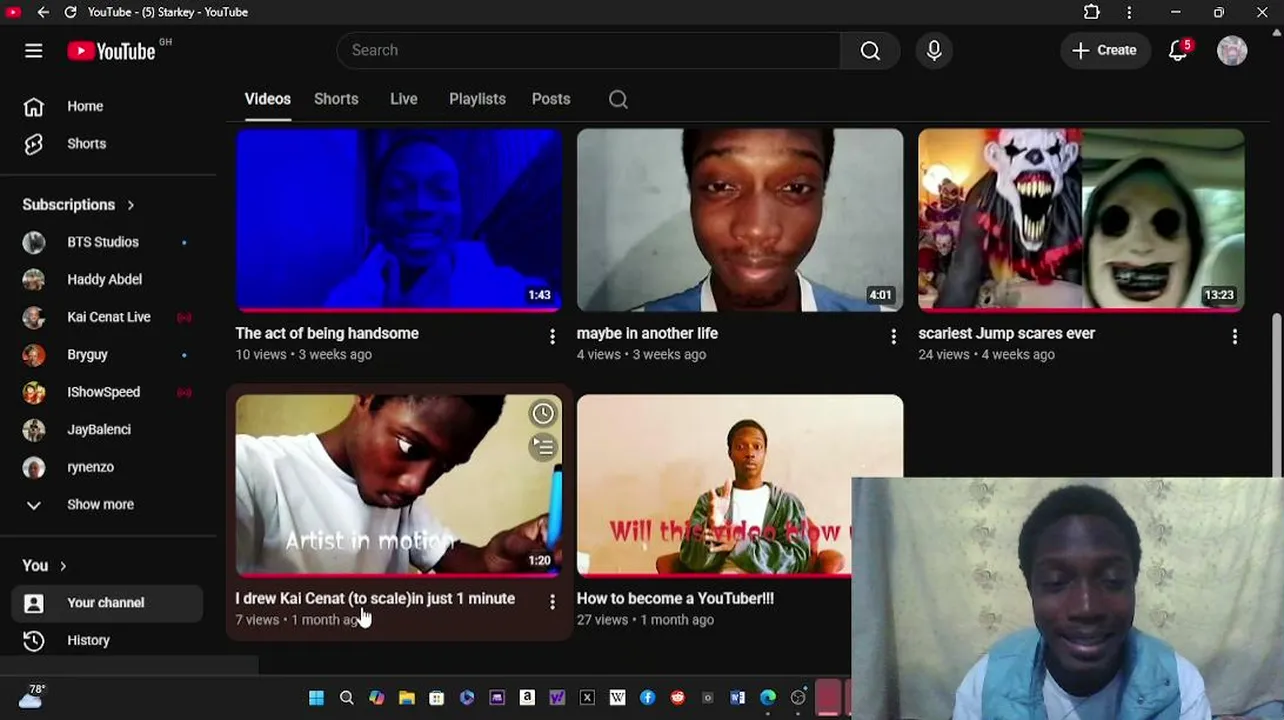Start voice search with the microphone

[x=934, y=50]
